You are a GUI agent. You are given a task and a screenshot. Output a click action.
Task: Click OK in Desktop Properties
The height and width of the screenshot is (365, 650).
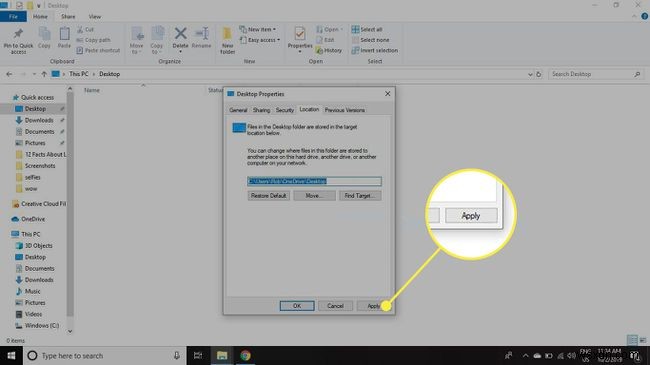coord(297,306)
